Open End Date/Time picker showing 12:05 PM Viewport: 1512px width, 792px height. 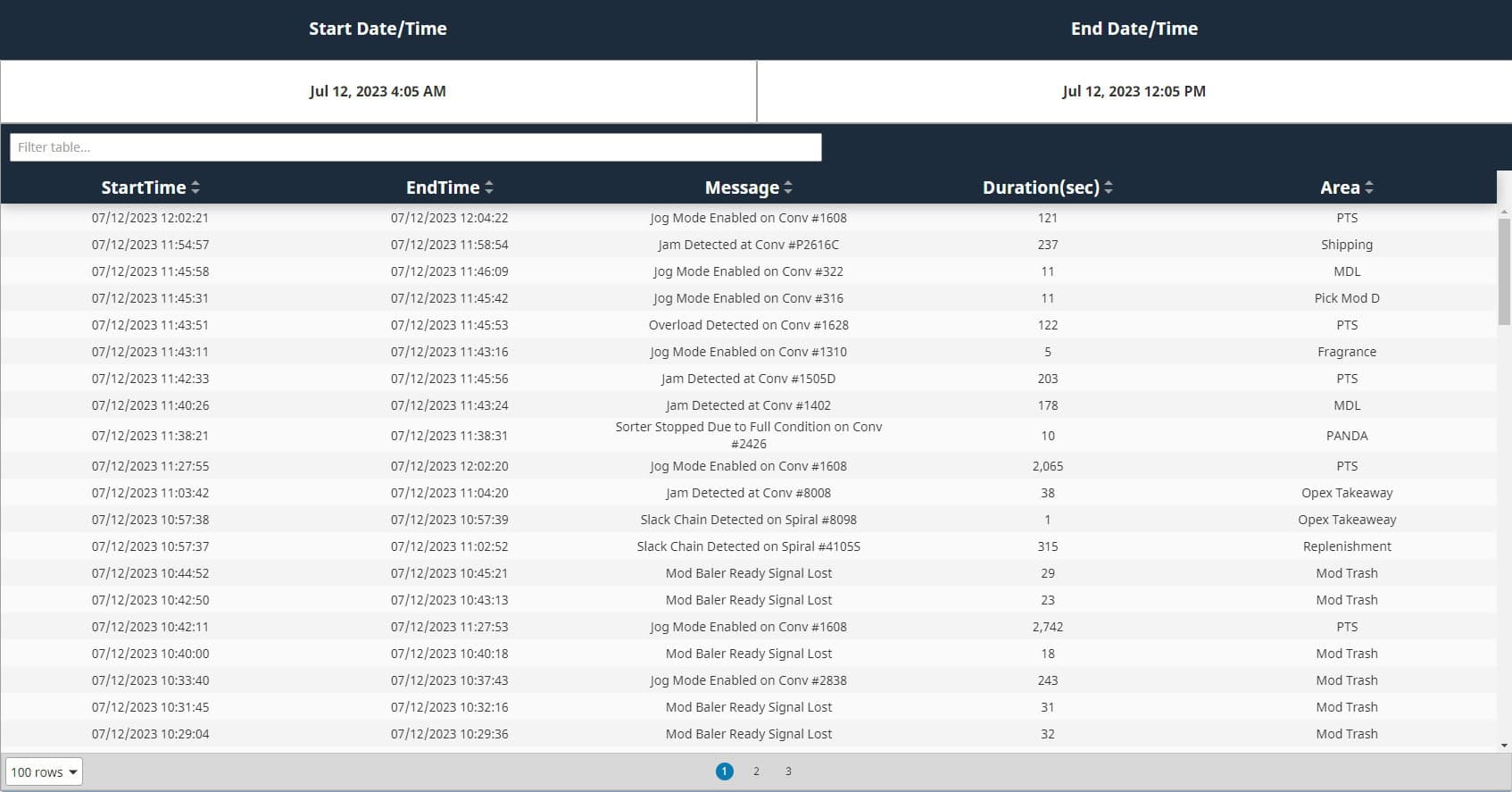pyautogui.click(x=1134, y=91)
